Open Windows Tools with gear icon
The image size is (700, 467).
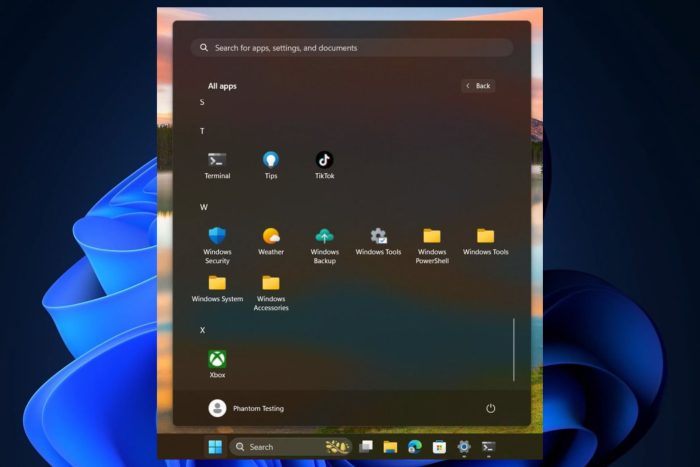[378, 242]
